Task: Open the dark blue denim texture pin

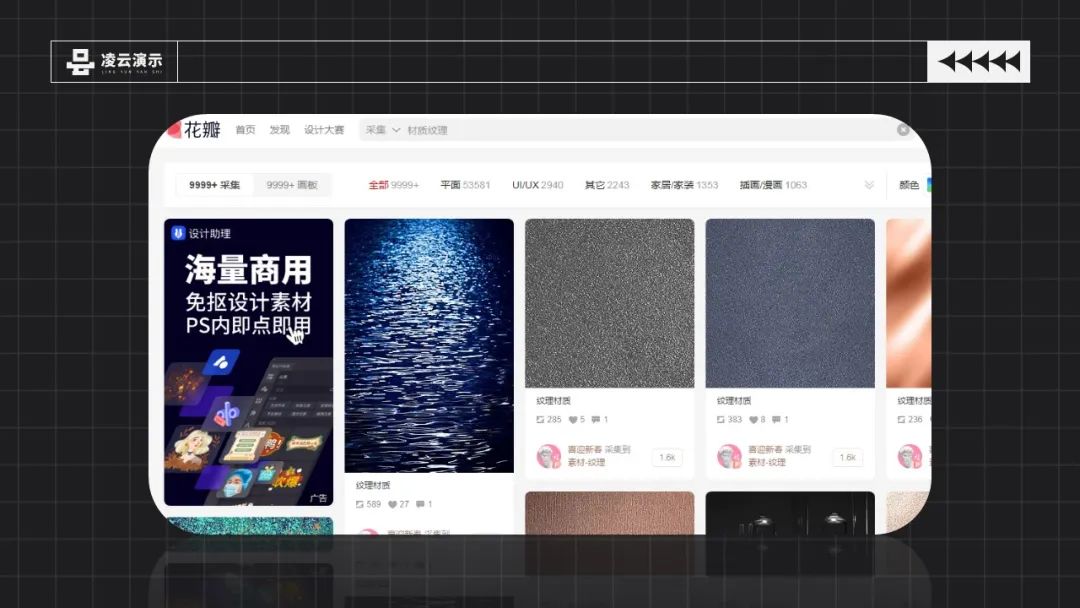Action: (x=790, y=304)
